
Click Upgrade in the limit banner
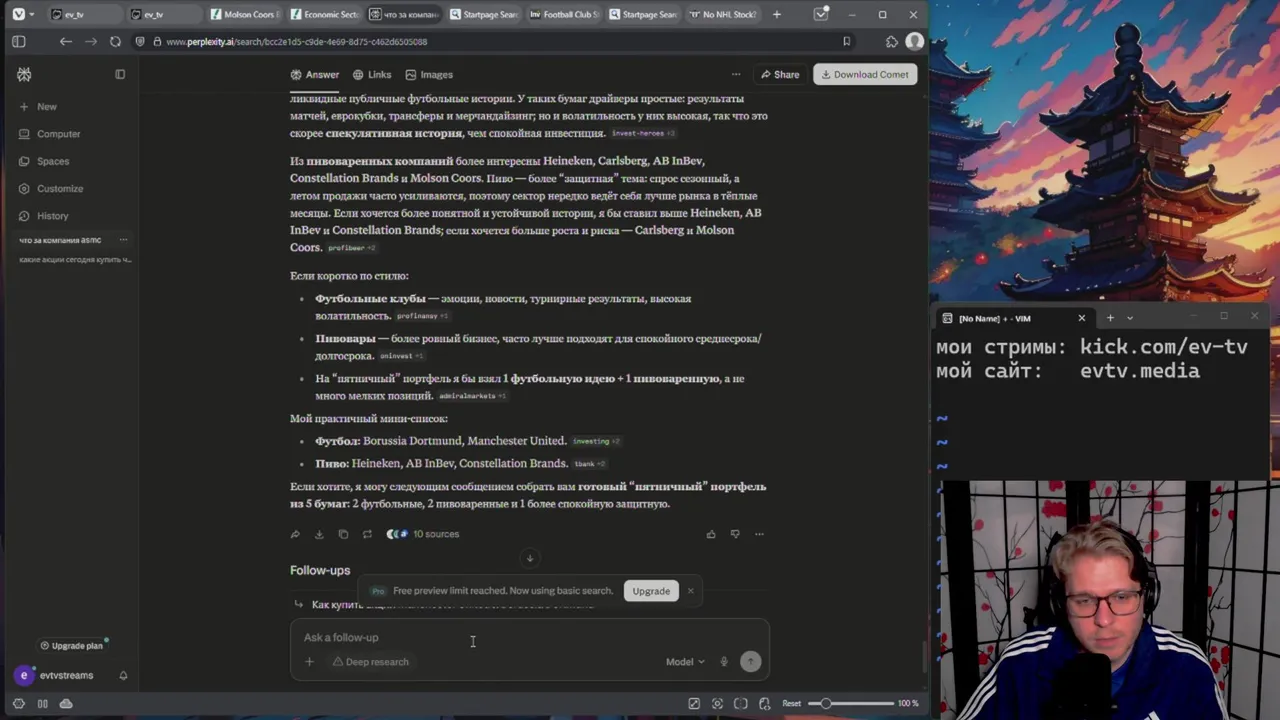651,591
